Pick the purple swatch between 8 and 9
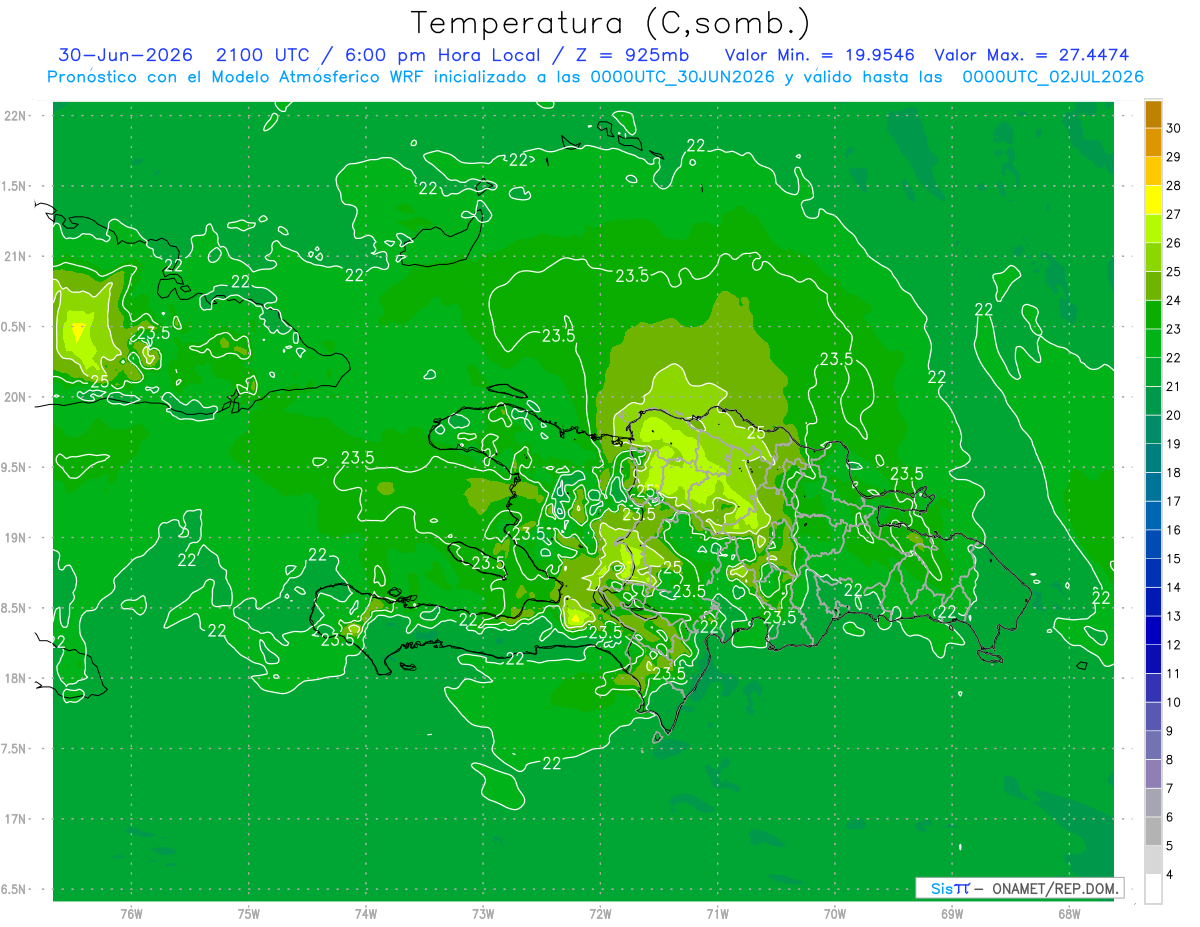Viewport: 1200px width, 927px height. tap(1153, 745)
